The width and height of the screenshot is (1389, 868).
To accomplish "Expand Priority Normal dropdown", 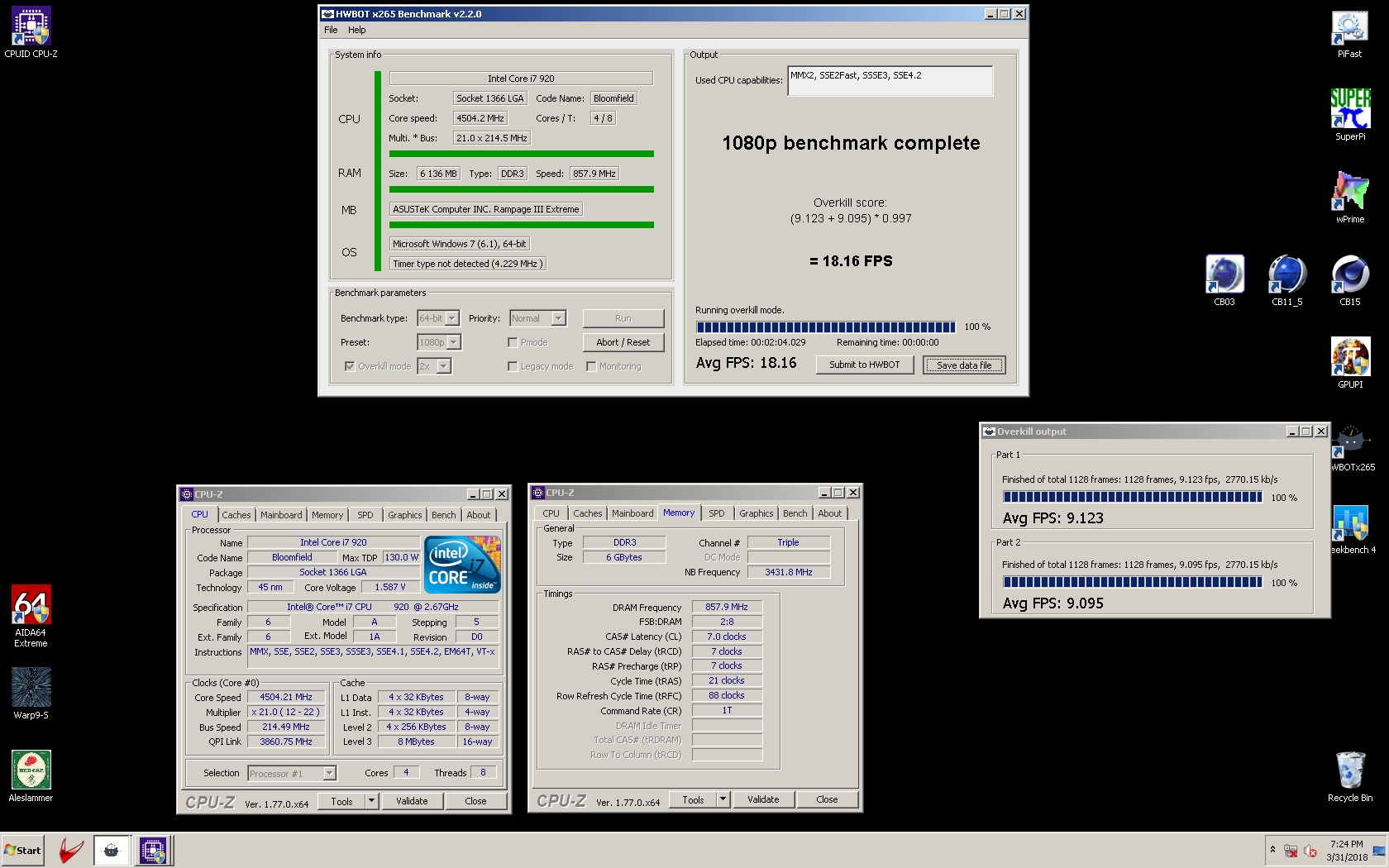I will tap(559, 318).
